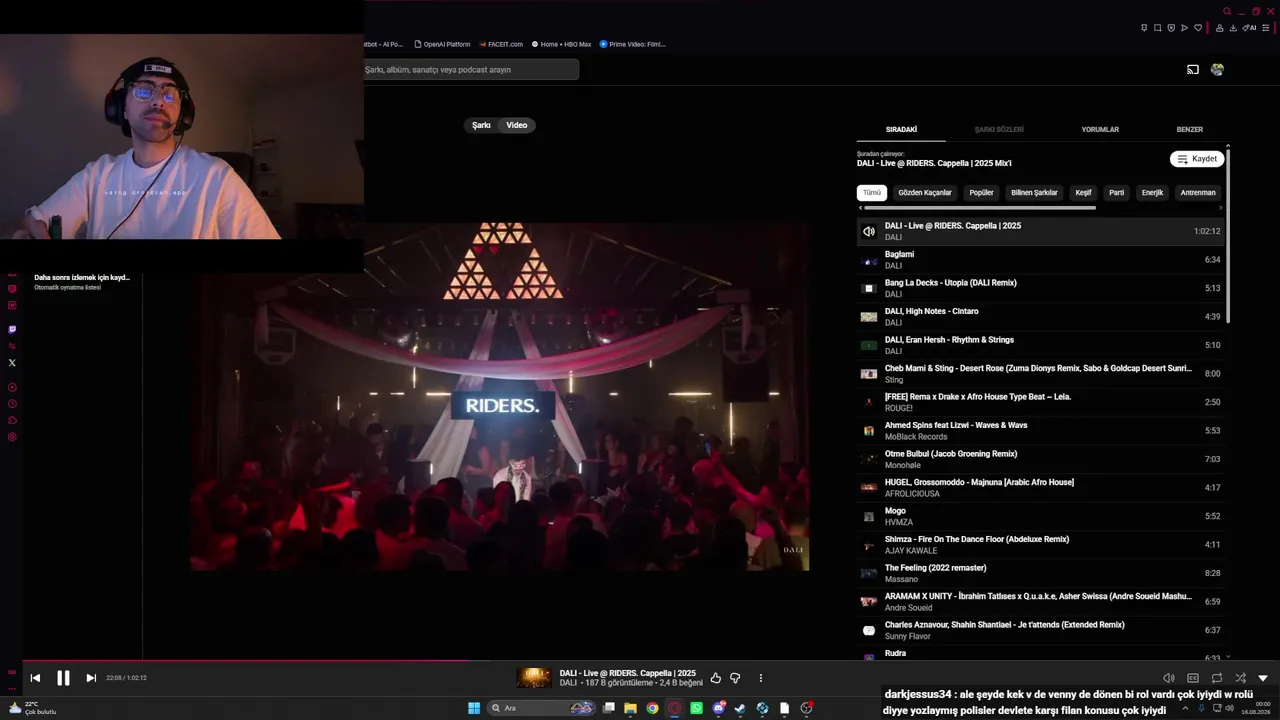1280x720 pixels.
Task: Click the volume speaker icon in the player bar
Action: pyautogui.click(x=1169, y=678)
